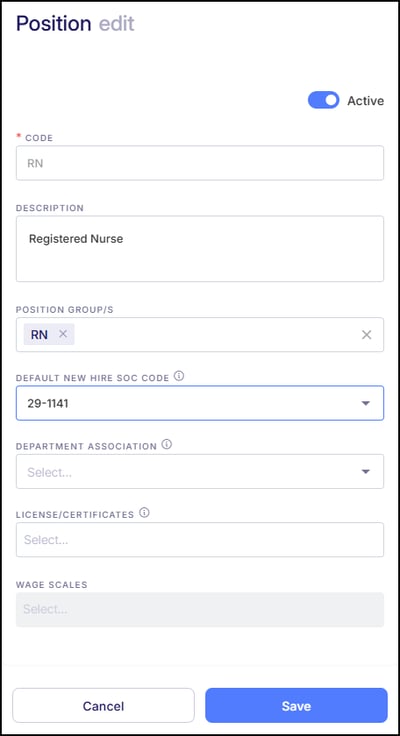Open the SOC code 29-1141 dropdown arrow
The height and width of the screenshot is (736, 400).
(366, 403)
